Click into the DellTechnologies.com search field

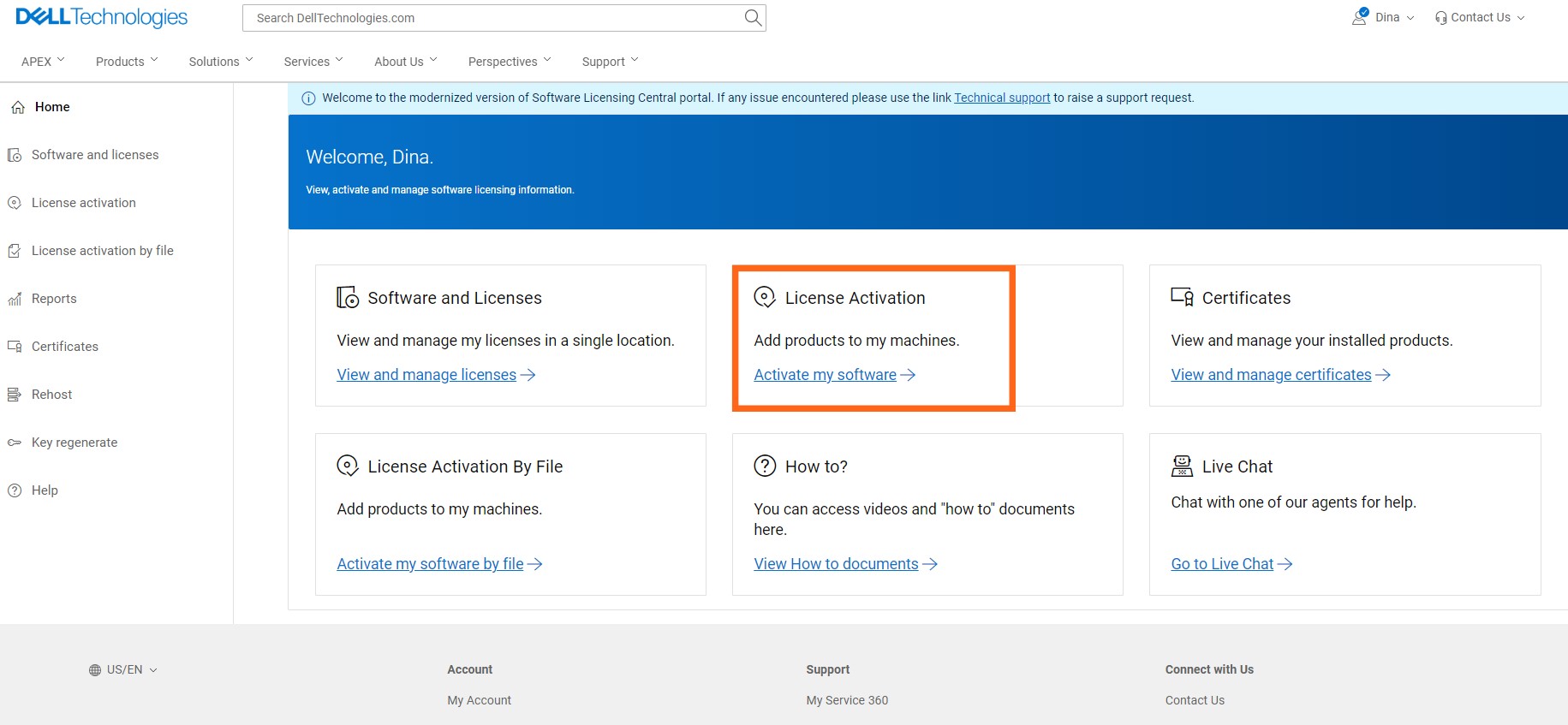(x=492, y=18)
